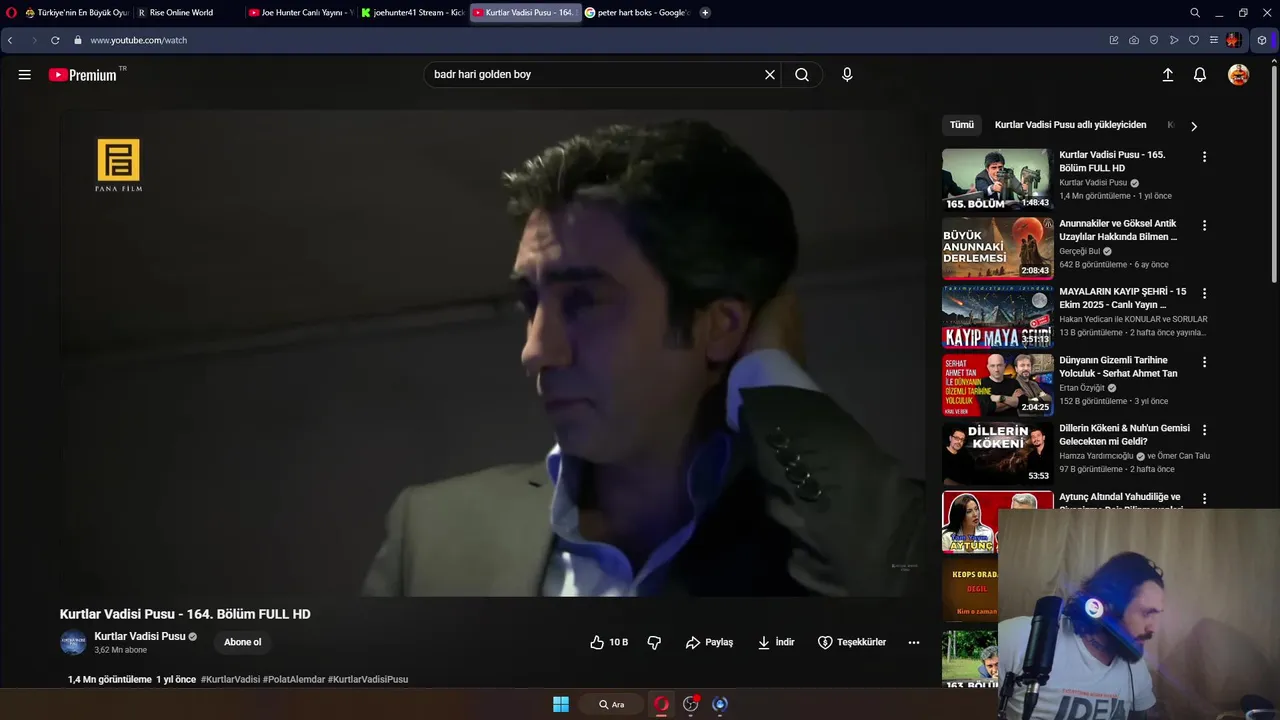The image size is (1280, 720).
Task: Add page to bookmarks heart
Action: pyautogui.click(x=1194, y=40)
